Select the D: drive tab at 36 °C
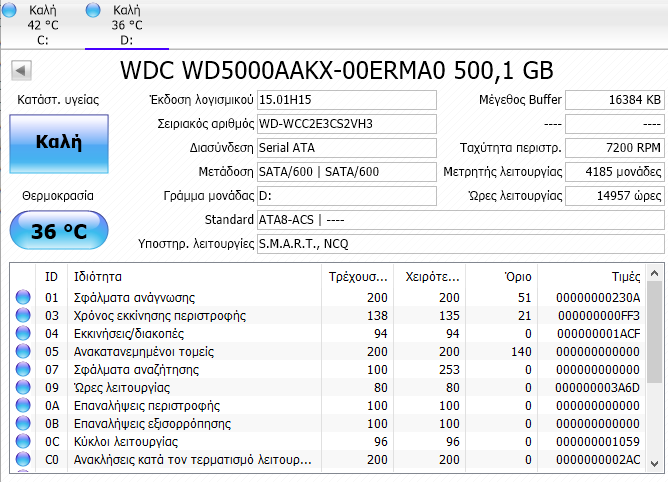668x482 pixels. coord(127,25)
